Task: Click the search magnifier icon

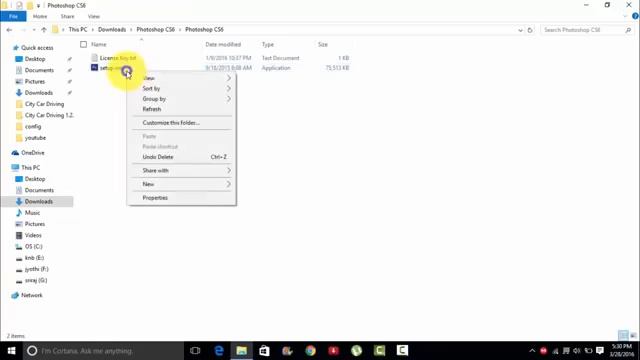Action: click(x=628, y=30)
